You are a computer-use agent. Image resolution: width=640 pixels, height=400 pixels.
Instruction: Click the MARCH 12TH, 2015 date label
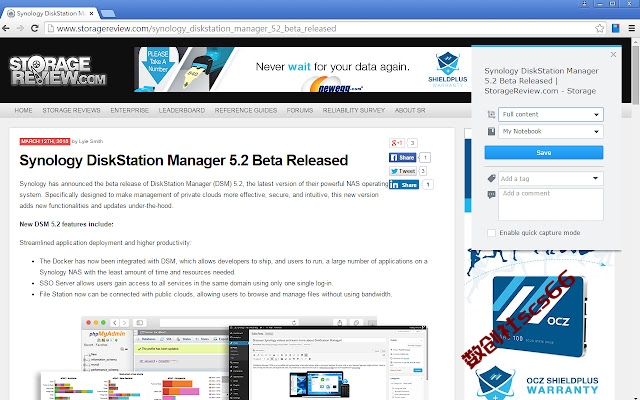click(x=45, y=141)
